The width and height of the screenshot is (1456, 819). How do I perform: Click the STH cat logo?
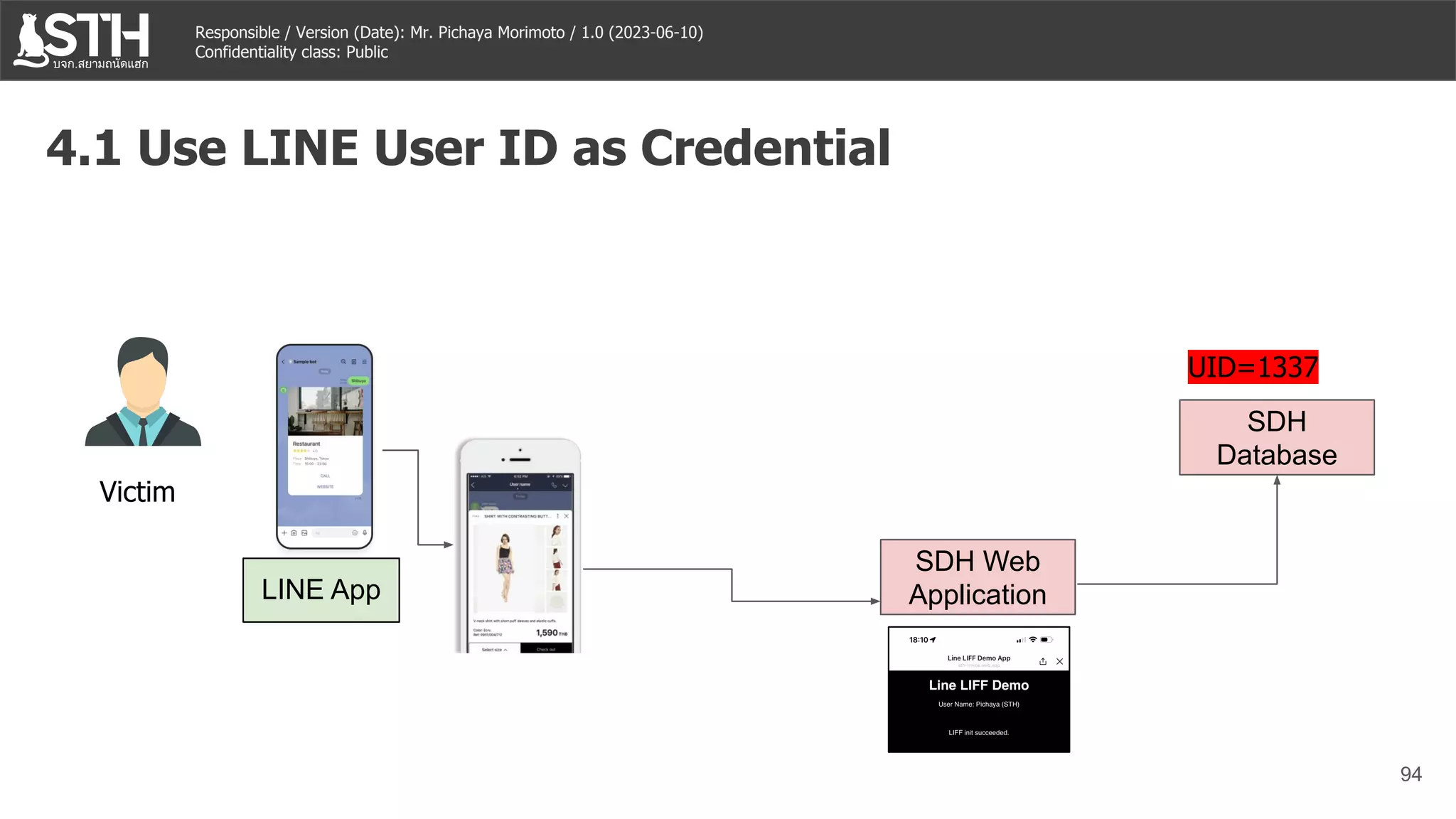pyautogui.click(x=81, y=41)
